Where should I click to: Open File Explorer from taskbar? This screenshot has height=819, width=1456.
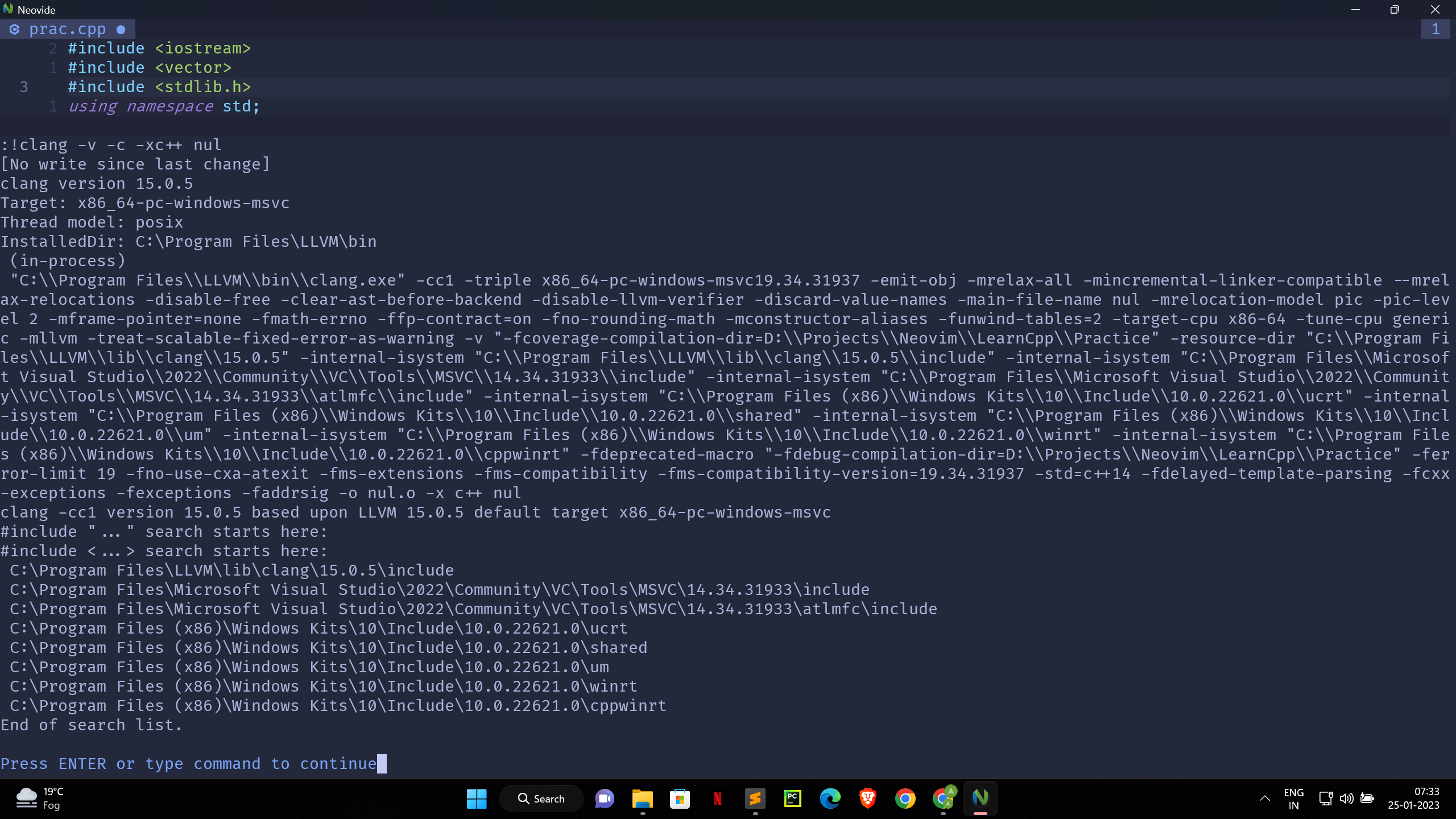click(x=642, y=799)
